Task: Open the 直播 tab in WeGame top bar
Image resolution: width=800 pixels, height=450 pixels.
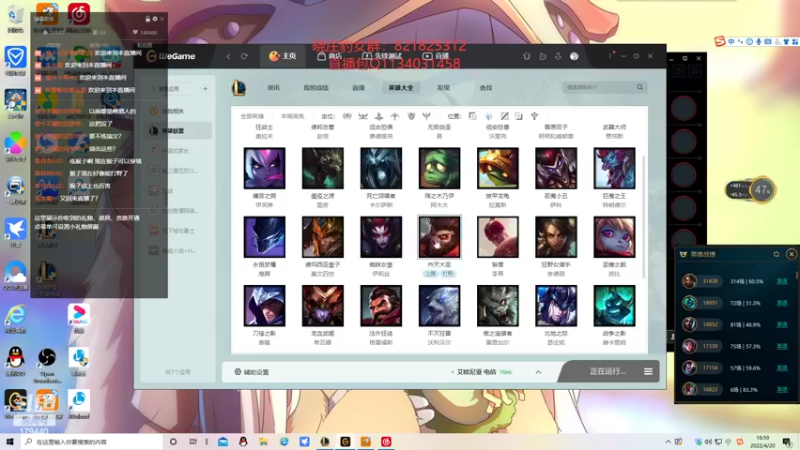Action: (436, 56)
